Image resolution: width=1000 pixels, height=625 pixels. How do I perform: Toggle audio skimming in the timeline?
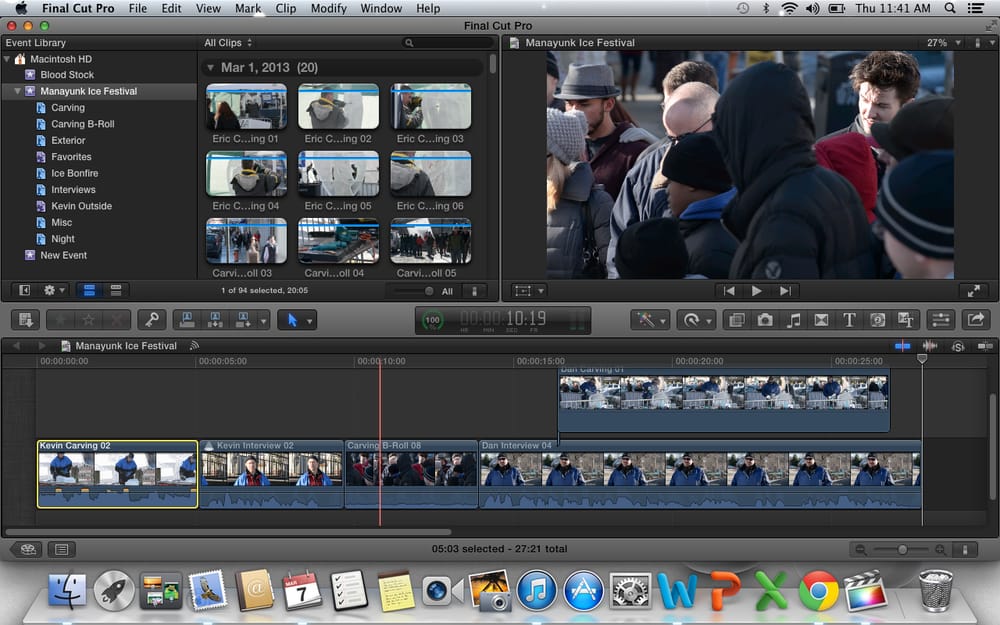(930, 346)
